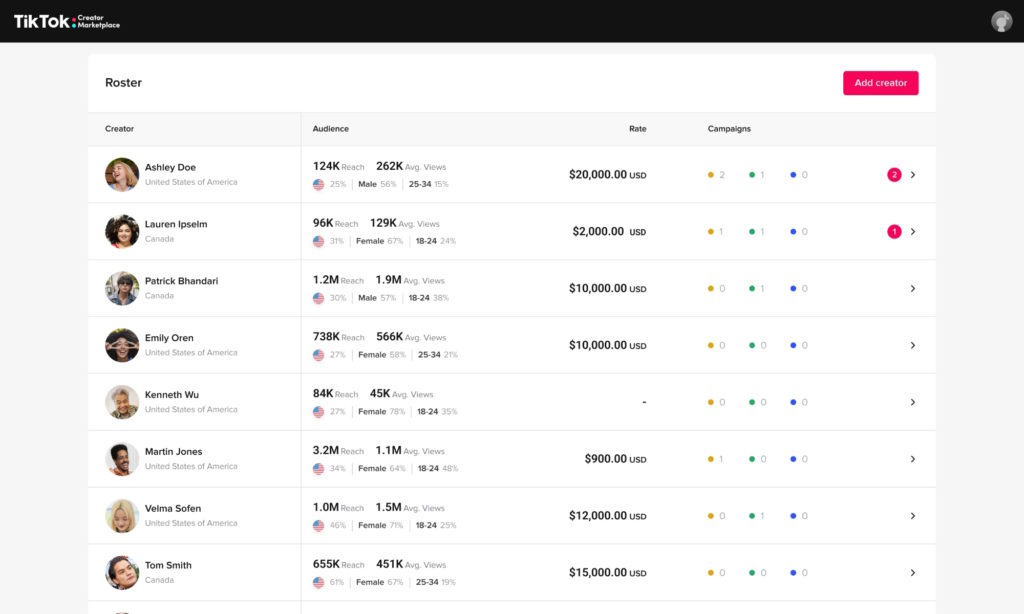Image resolution: width=1024 pixels, height=614 pixels.
Task: Click the US flag in Emily Oren's row
Action: click(x=318, y=354)
